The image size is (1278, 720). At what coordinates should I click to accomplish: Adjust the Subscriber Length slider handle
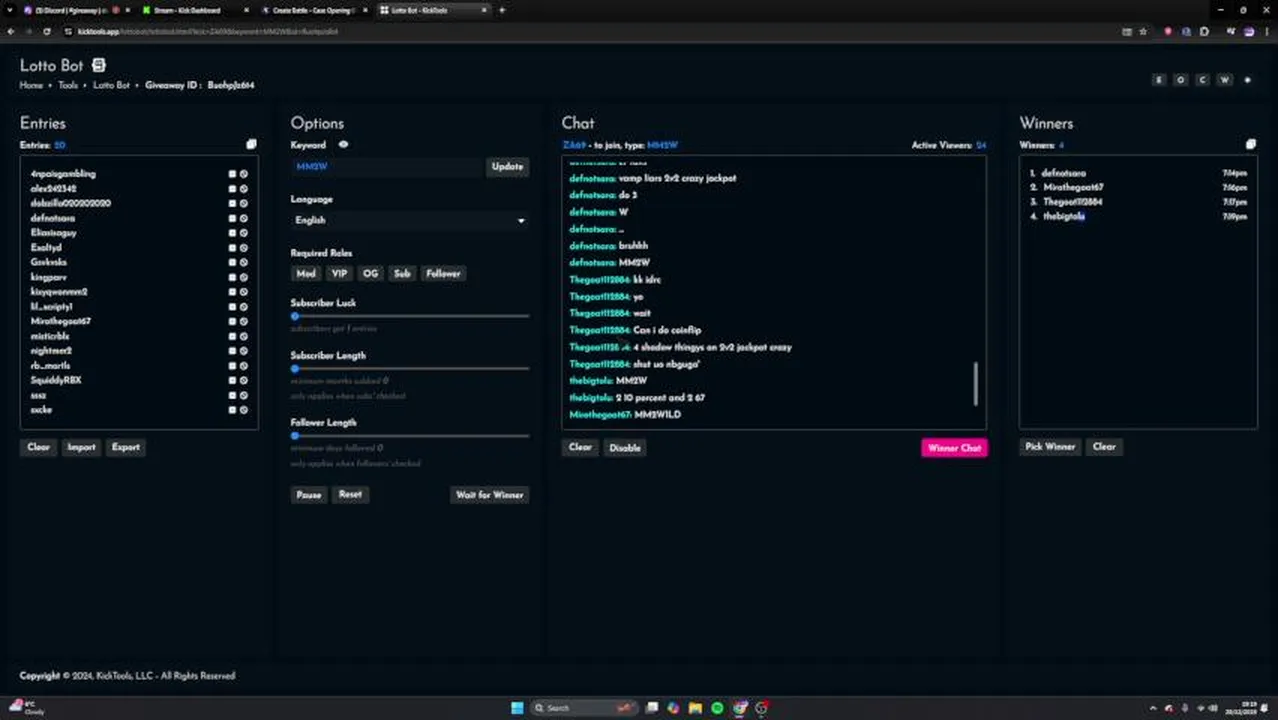click(x=295, y=369)
